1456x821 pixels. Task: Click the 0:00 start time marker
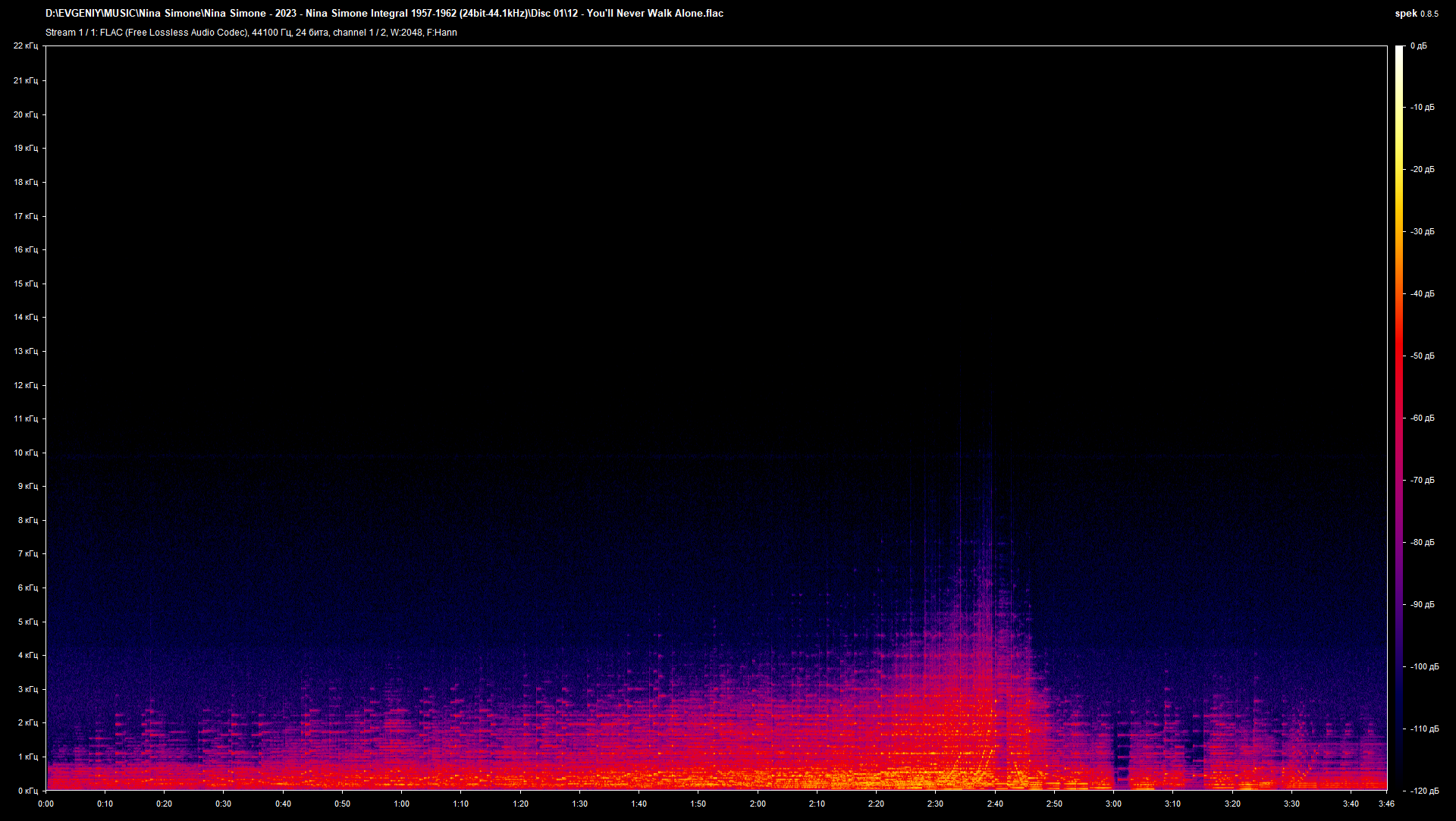[x=45, y=804]
